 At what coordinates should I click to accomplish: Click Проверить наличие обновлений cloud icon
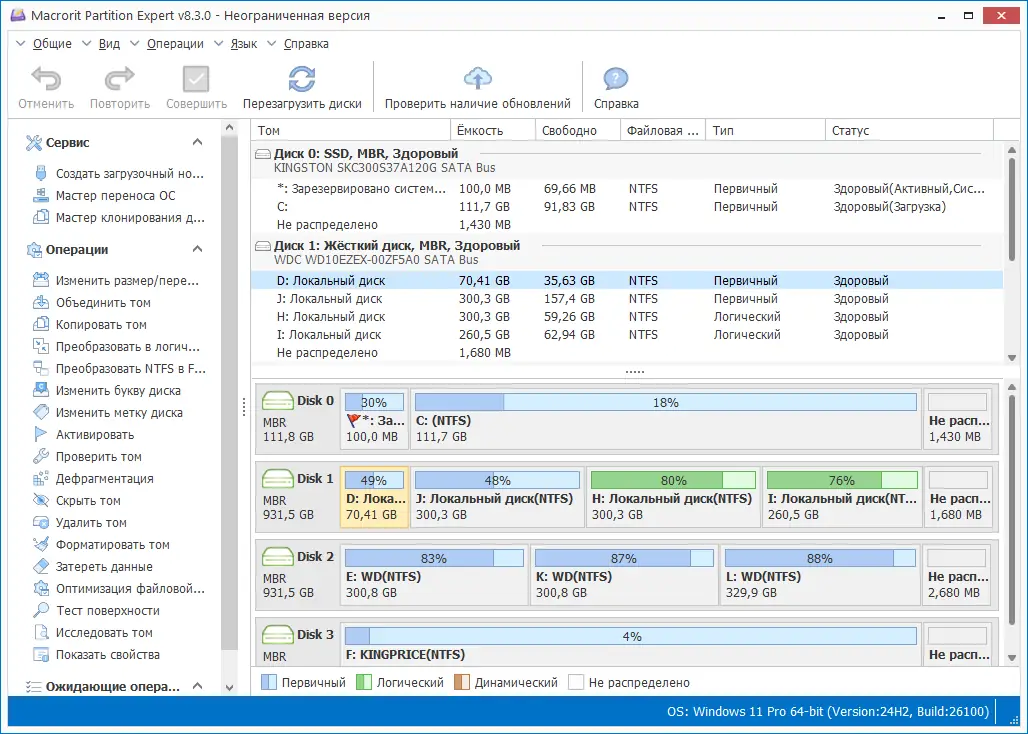click(x=478, y=80)
